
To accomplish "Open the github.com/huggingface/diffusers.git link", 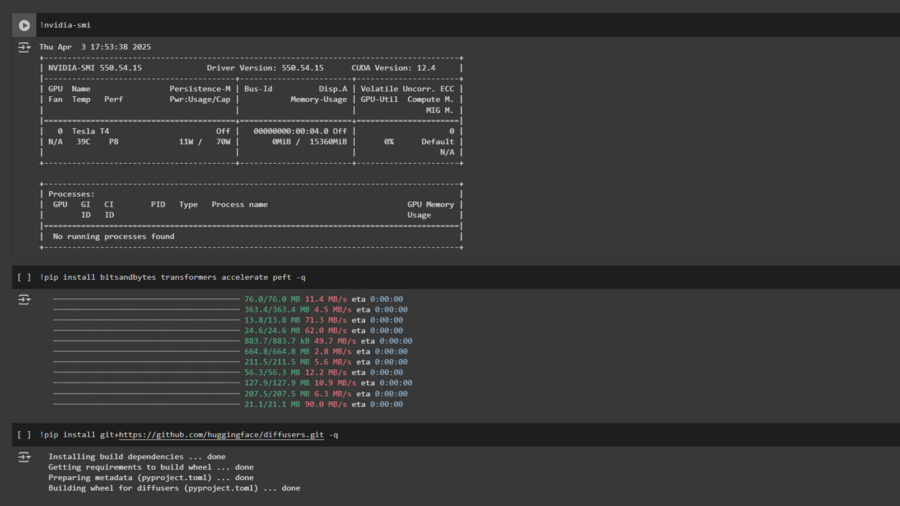I will click(x=222, y=435).
